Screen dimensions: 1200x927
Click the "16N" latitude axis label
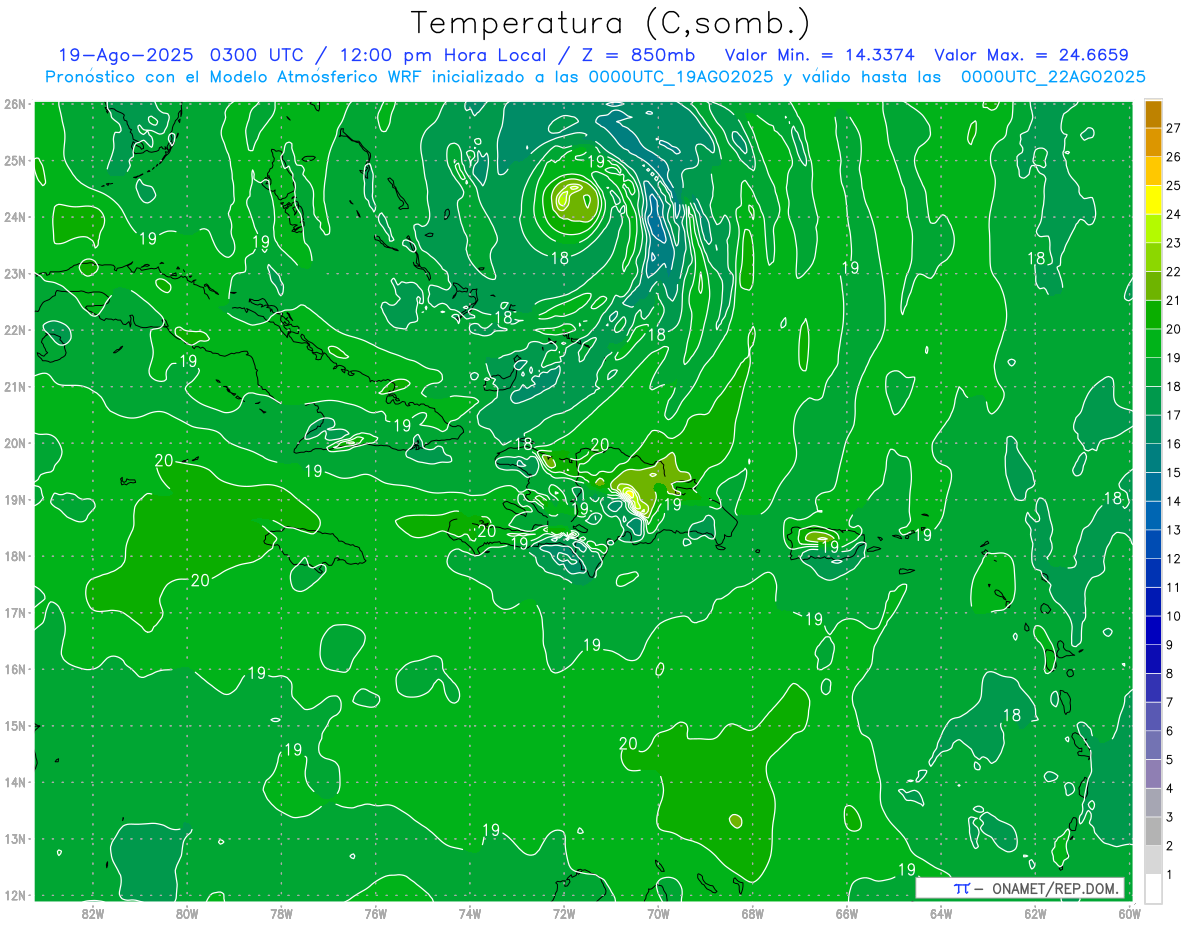[15, 669]
